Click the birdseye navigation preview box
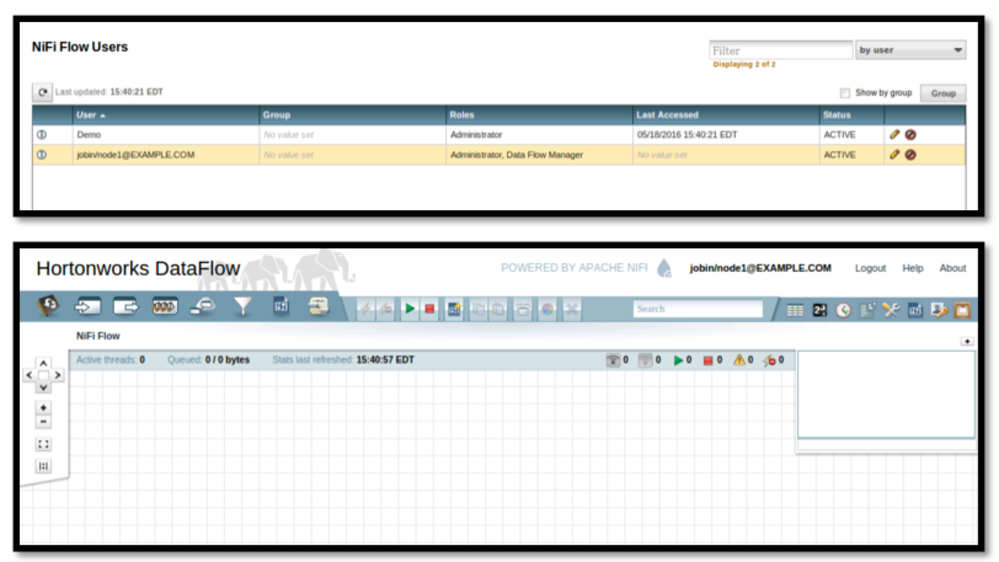The height and width of the screenshot is (562, 999). tap(886, 394)
